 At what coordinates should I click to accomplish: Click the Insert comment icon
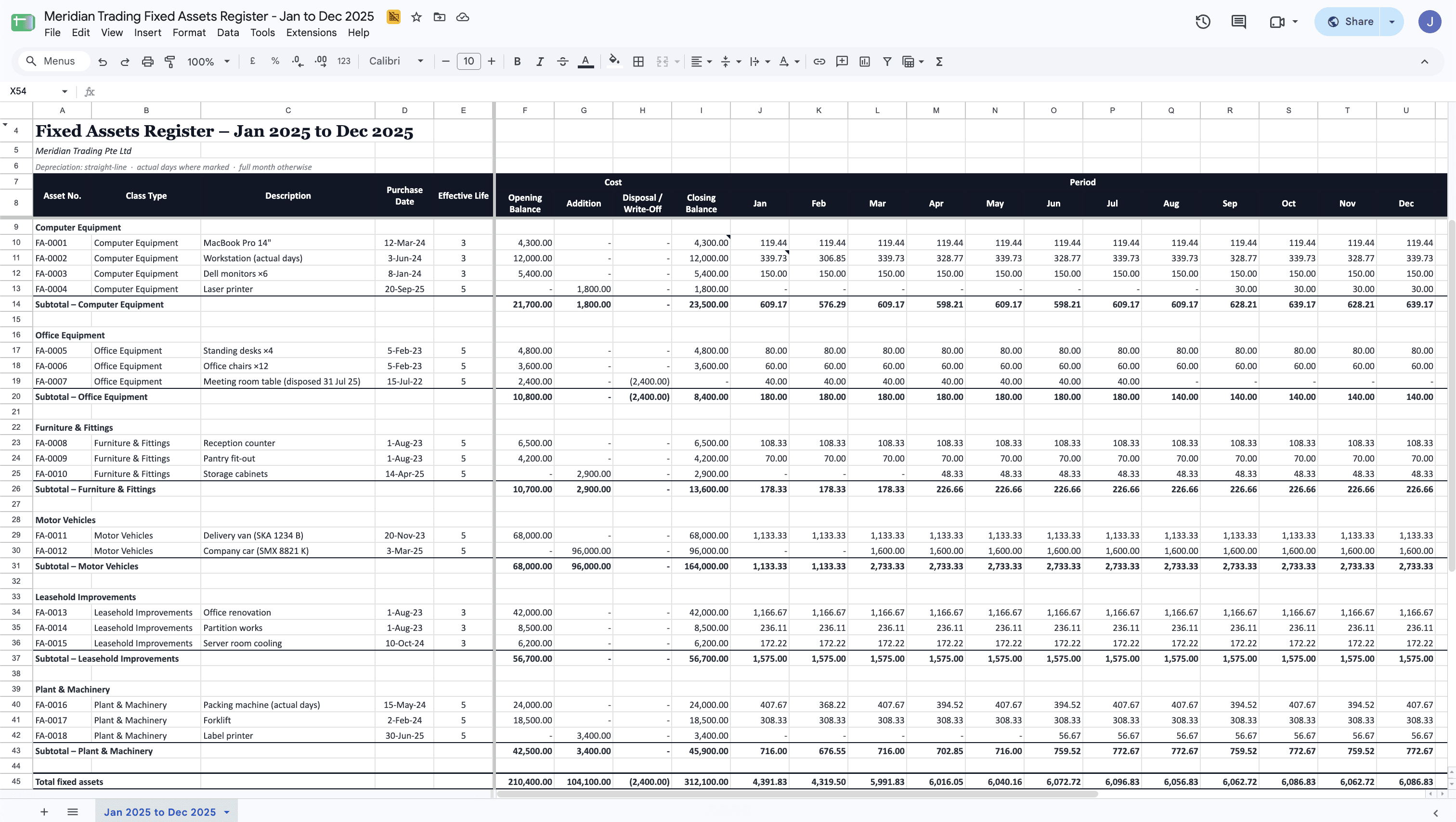842,62
